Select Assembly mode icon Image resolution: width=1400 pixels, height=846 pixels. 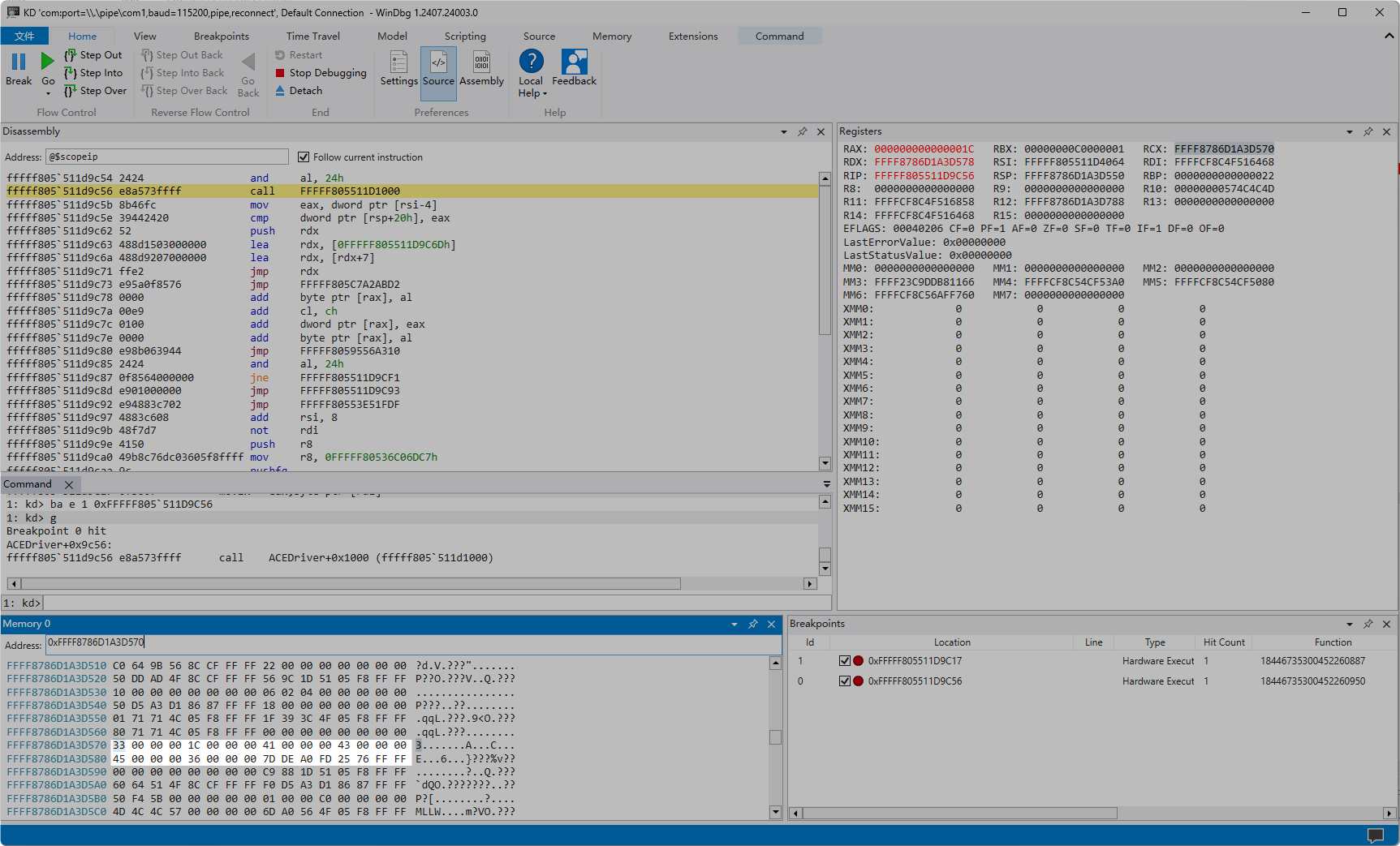[481, 62]
